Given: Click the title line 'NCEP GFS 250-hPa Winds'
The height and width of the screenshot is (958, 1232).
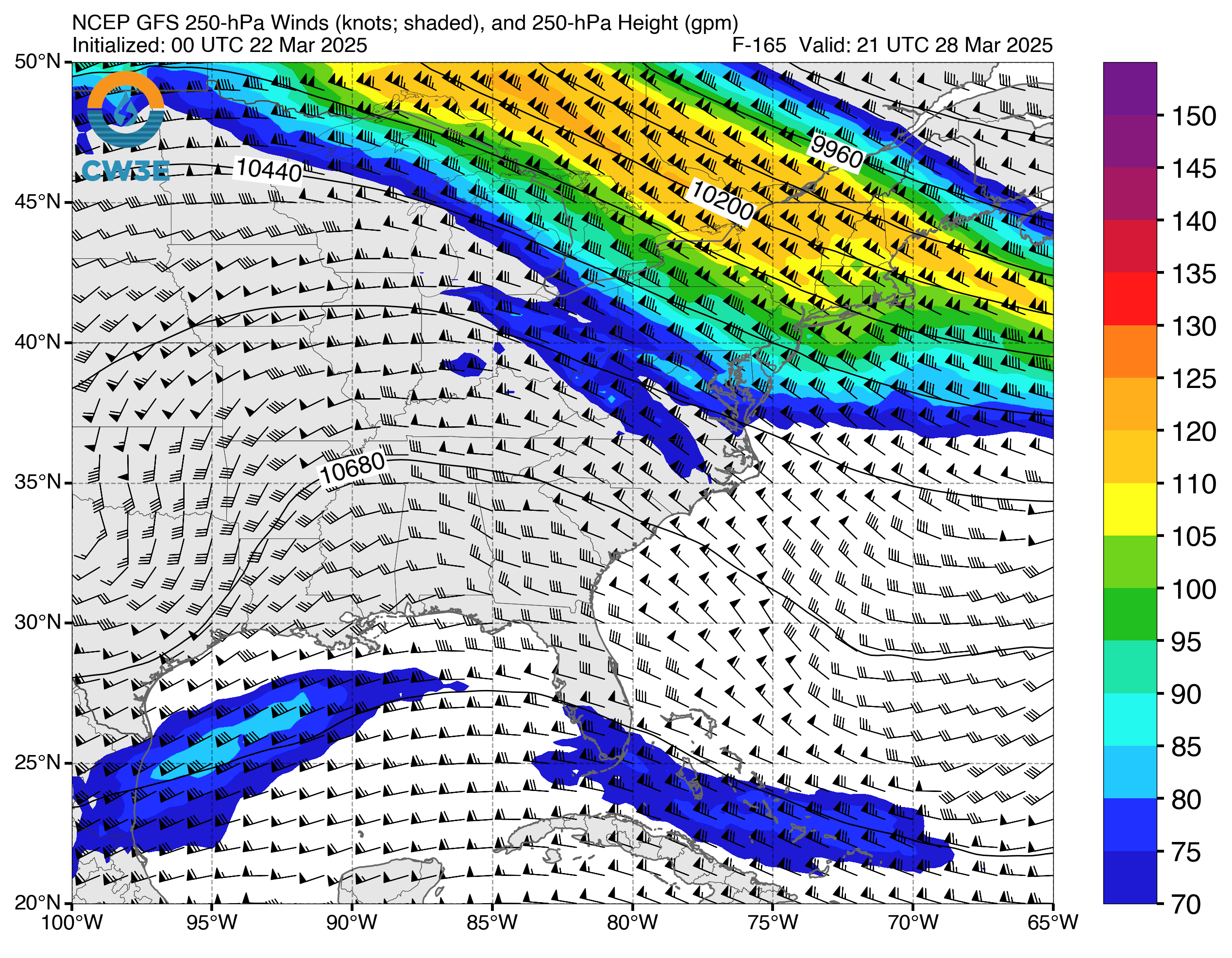Looking at the screenshot, I should click(x=405, y=22).
